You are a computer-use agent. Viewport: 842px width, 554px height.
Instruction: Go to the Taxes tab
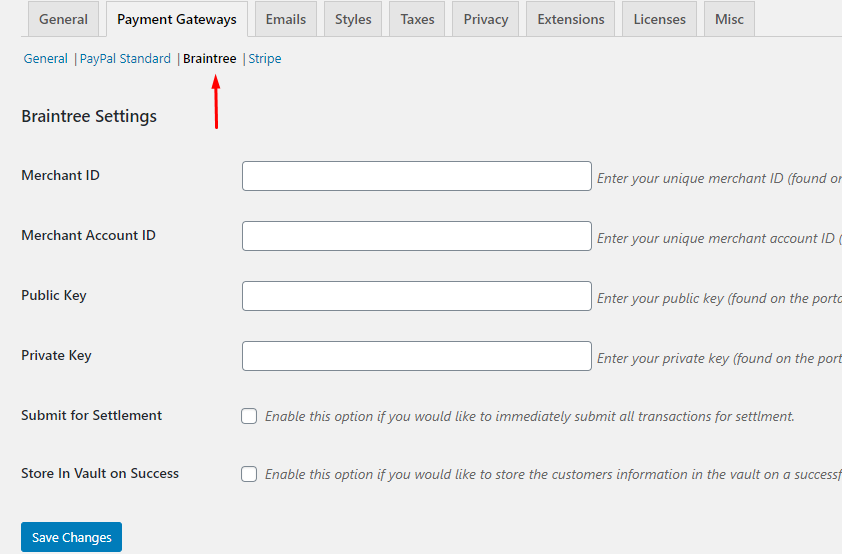point(417,19)
